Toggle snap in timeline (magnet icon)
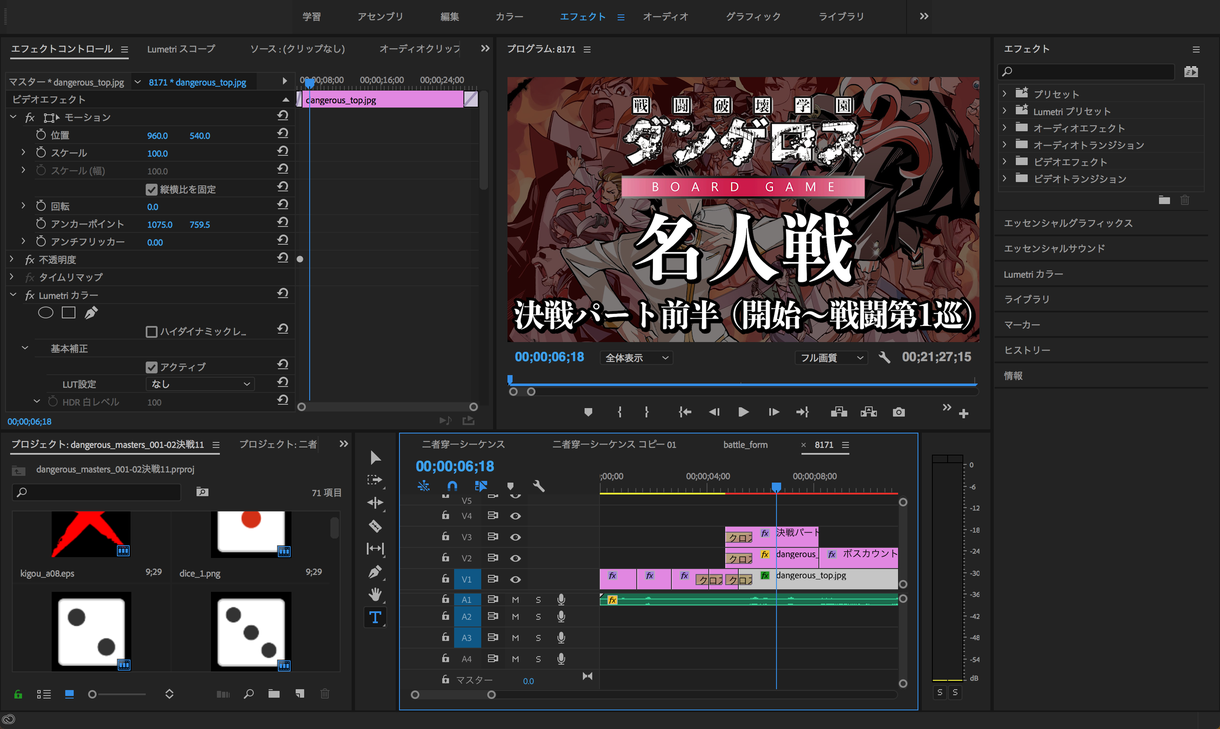 coord(452,486)
